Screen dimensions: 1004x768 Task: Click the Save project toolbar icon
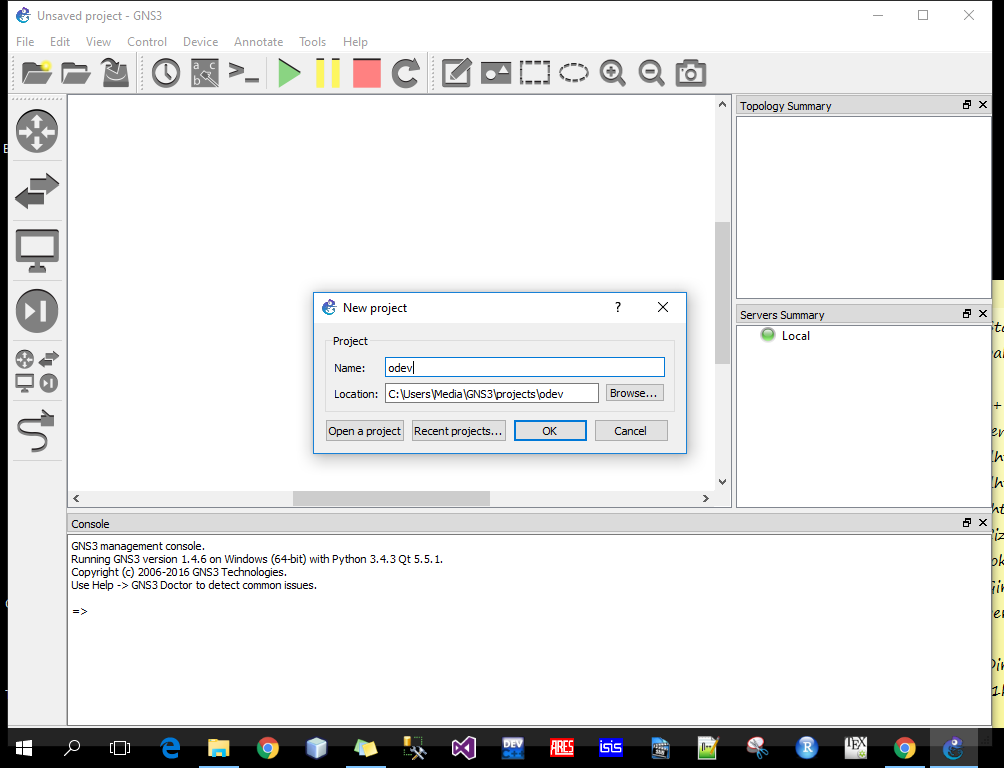click(115, 73)
